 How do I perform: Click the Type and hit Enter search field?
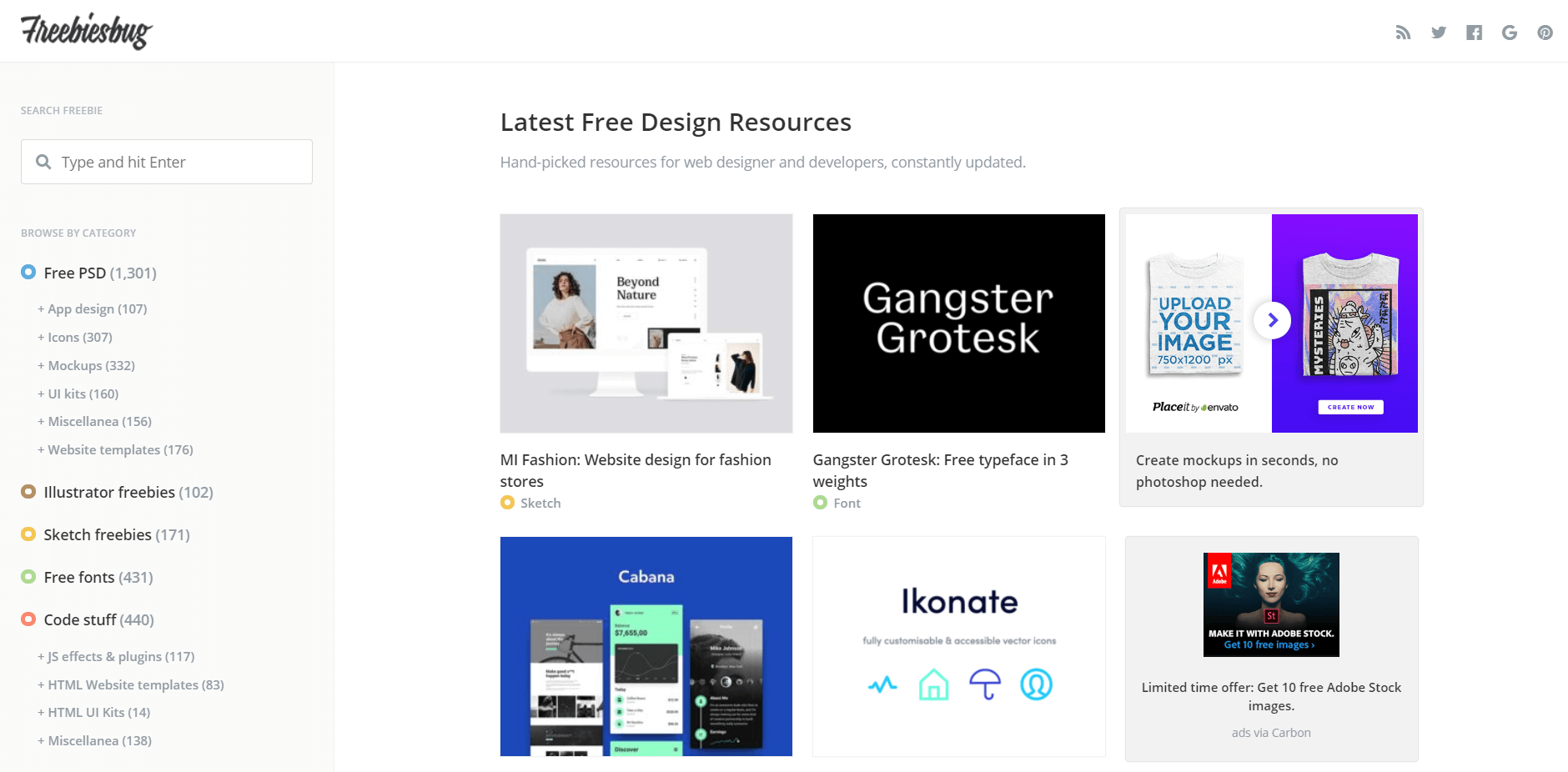point(167,161)
